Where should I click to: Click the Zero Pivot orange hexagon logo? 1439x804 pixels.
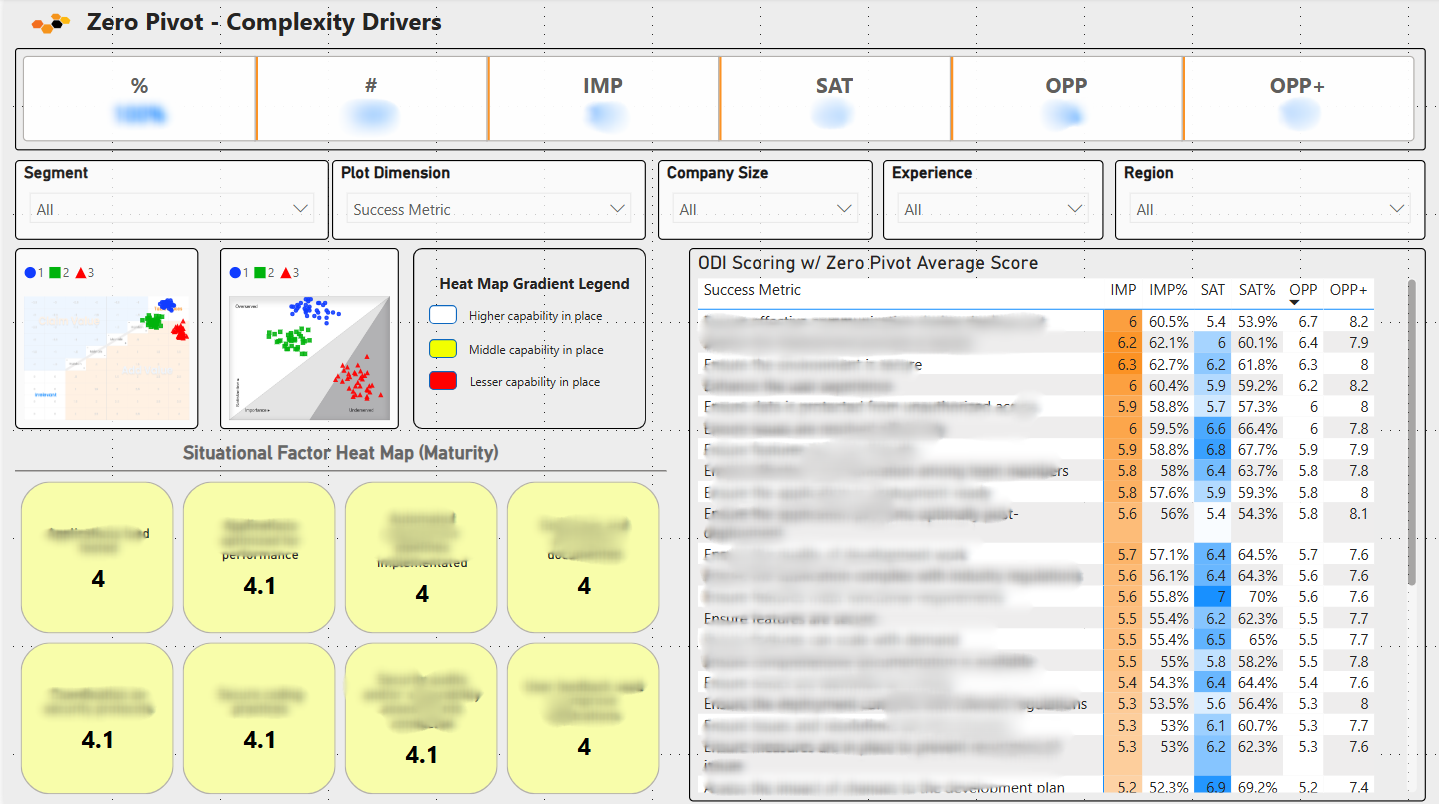[51, 22]
